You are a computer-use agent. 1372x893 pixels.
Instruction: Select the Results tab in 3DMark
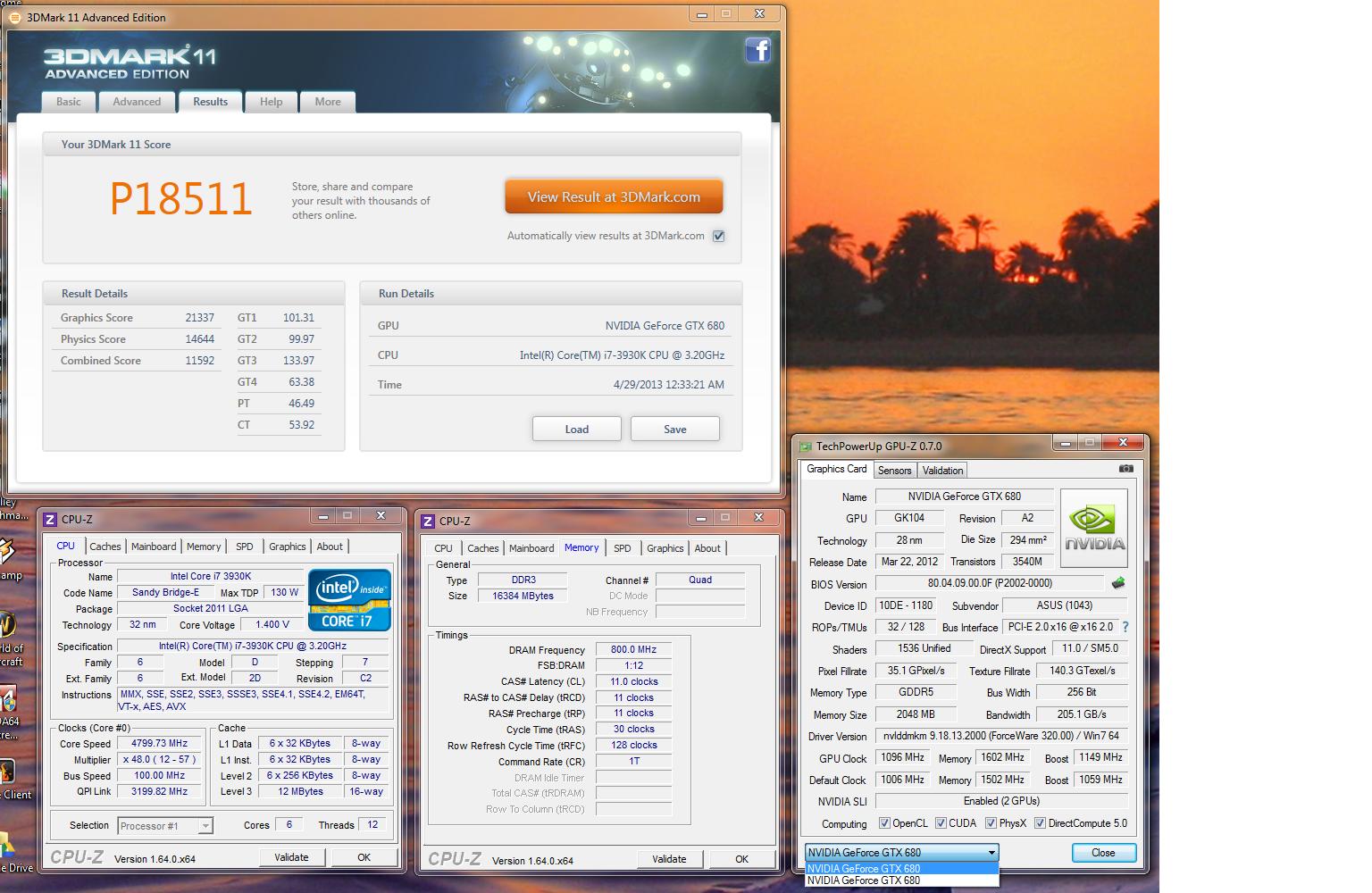210,102
